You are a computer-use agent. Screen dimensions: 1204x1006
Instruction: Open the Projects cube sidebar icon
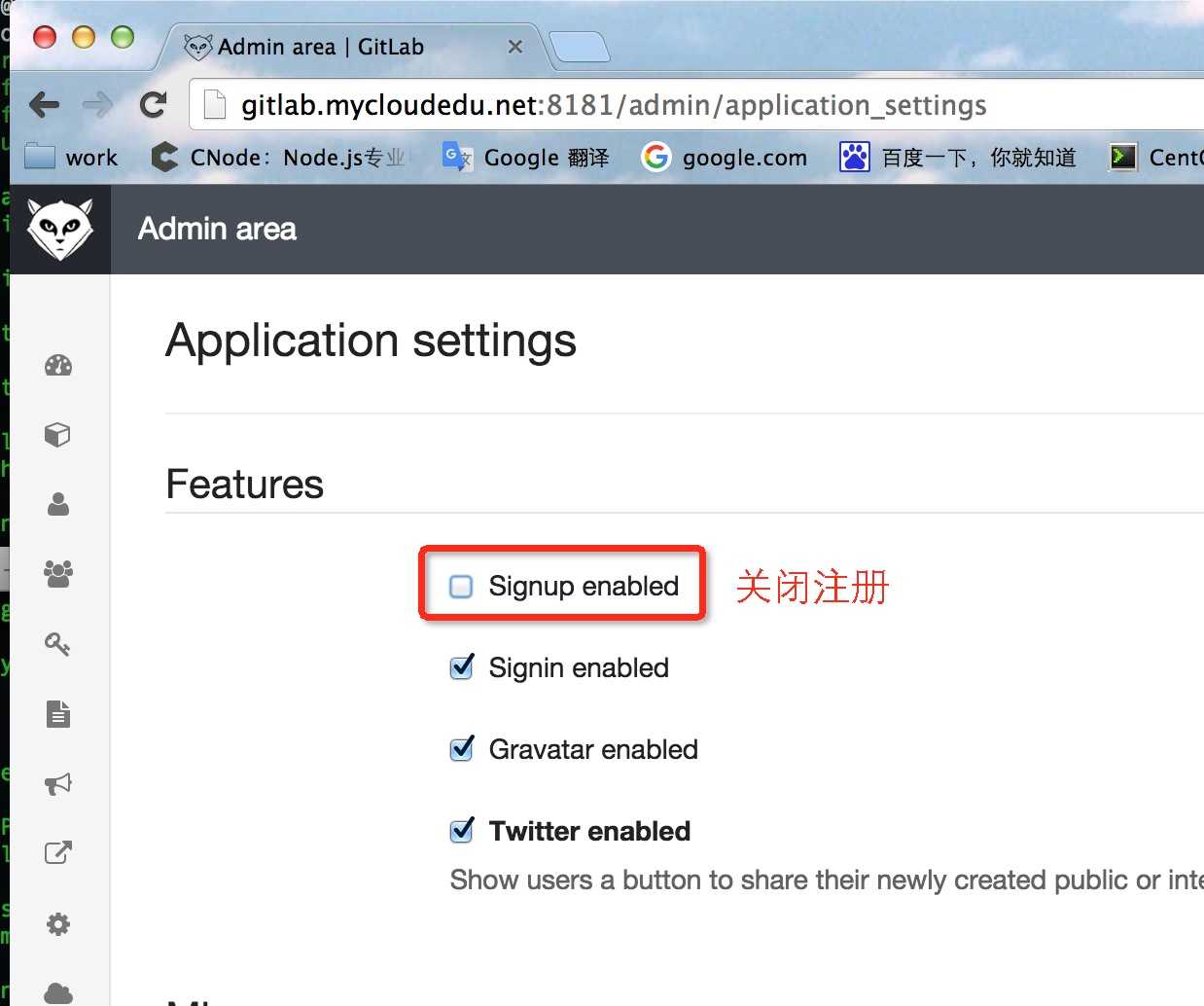58,435
